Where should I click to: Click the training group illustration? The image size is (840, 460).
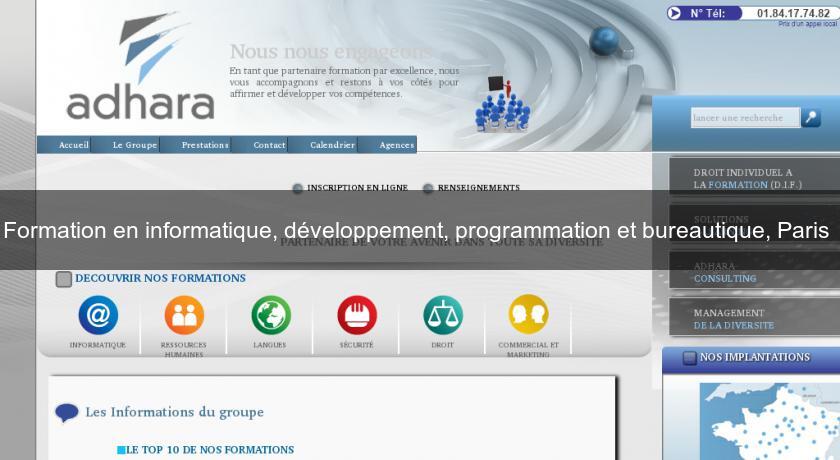(501, 103)
